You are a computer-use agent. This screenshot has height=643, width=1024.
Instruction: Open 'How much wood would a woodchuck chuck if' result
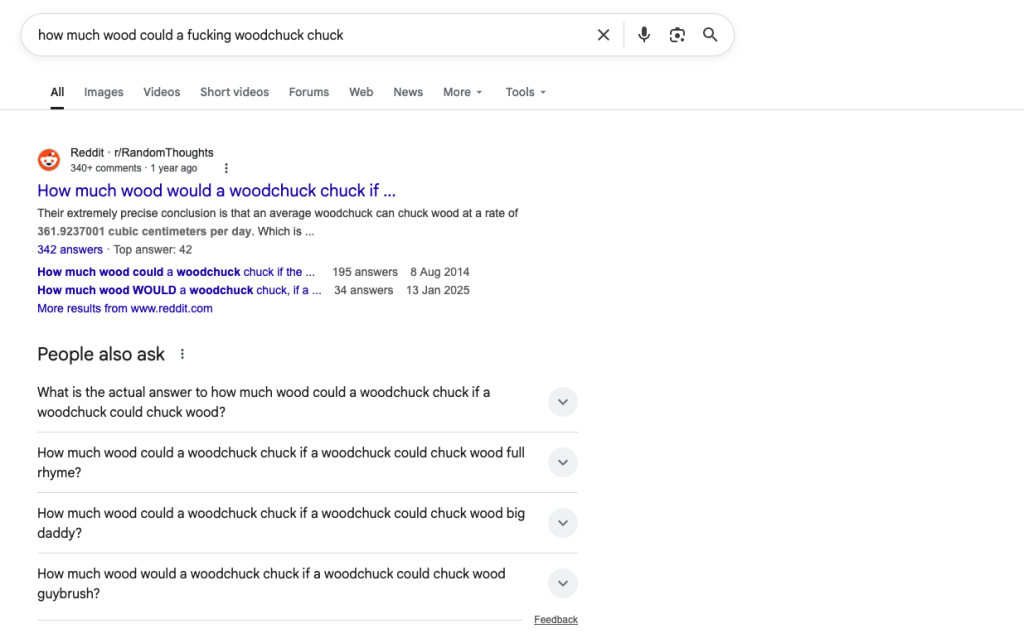pyautogui.click(x=216, y=191)
